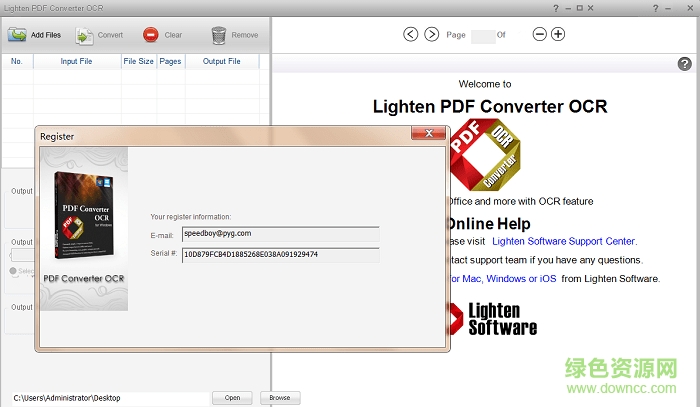
Task: Click the PDF Converter OCR box image
Action: (x=83, y=216)
